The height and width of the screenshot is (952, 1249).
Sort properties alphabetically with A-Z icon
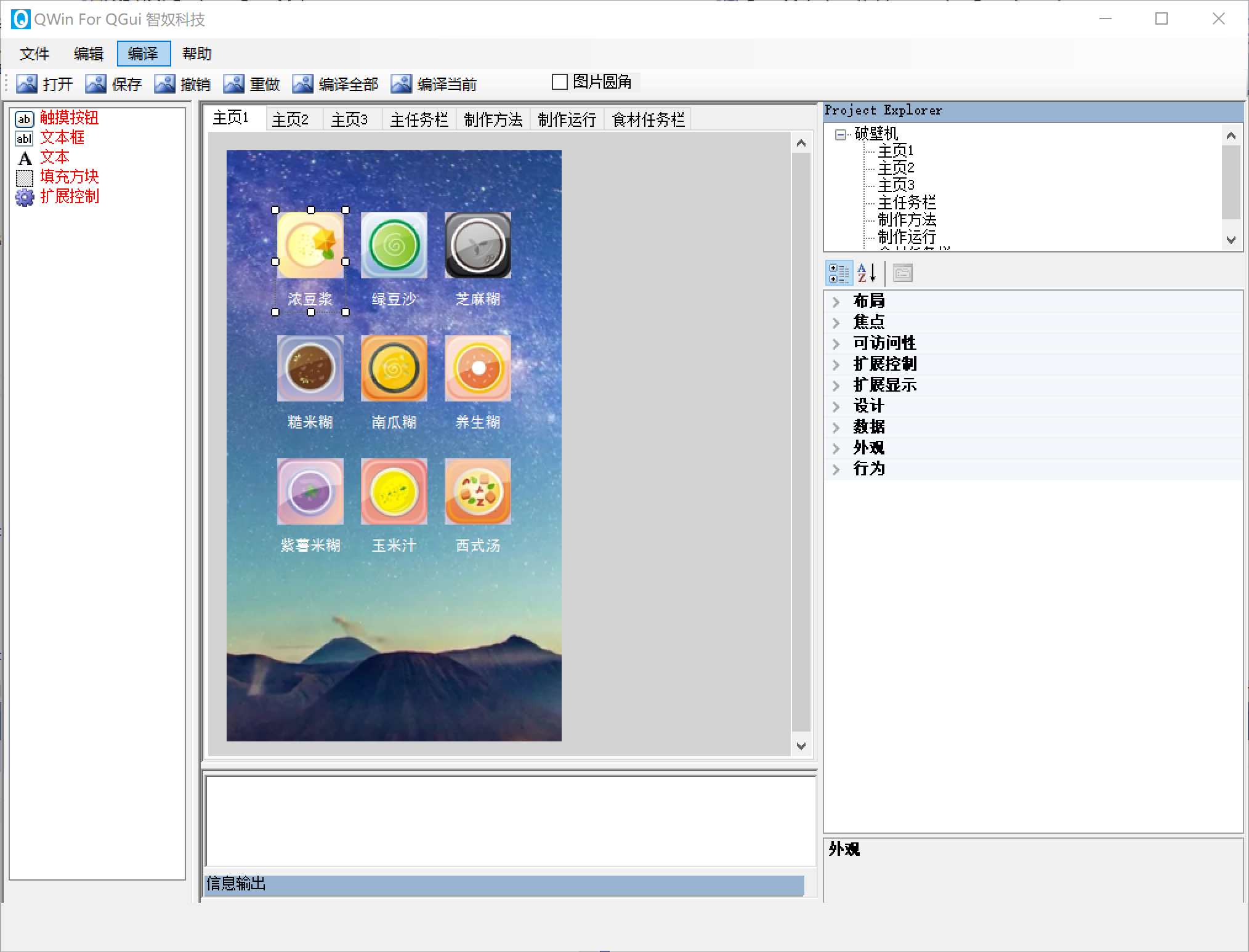tap(867, 273)
